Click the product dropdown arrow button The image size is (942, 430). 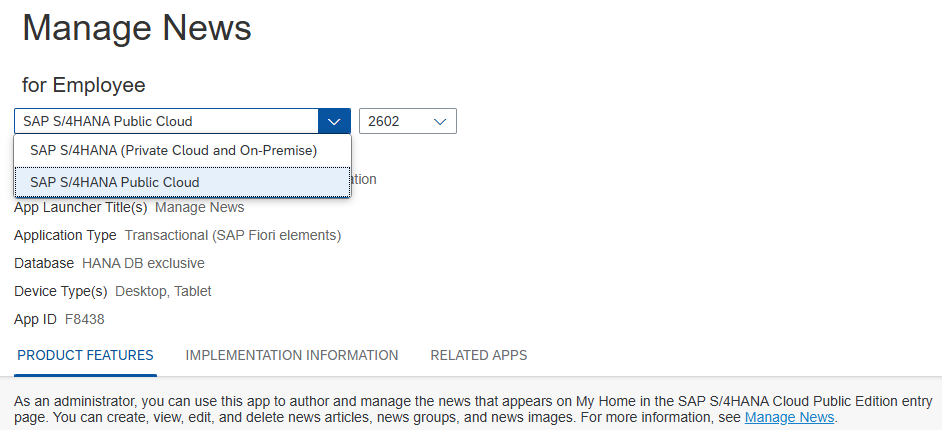click(334, 121)
